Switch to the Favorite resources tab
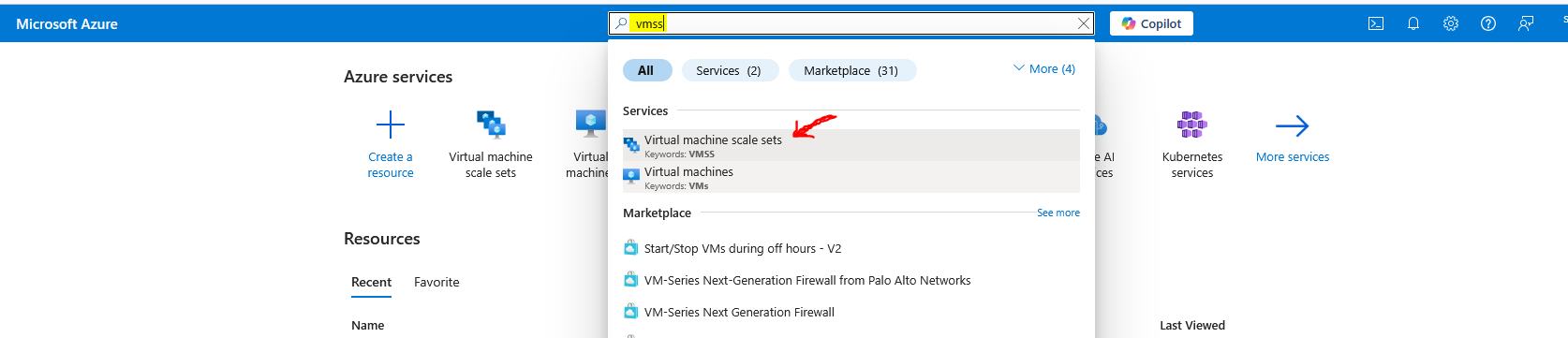The width and height of the screenshot is (1568, 338). click(x=436, y=282)
